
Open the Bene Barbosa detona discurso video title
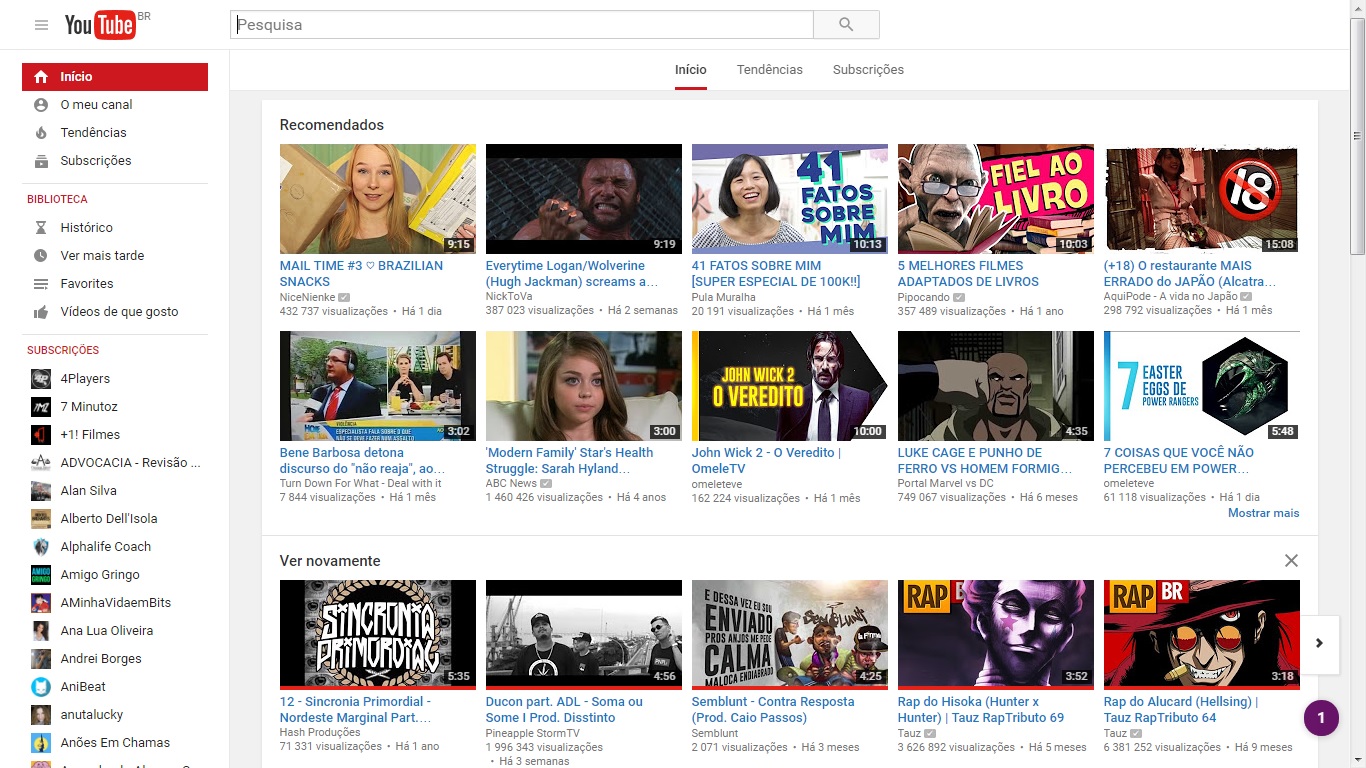363,461
